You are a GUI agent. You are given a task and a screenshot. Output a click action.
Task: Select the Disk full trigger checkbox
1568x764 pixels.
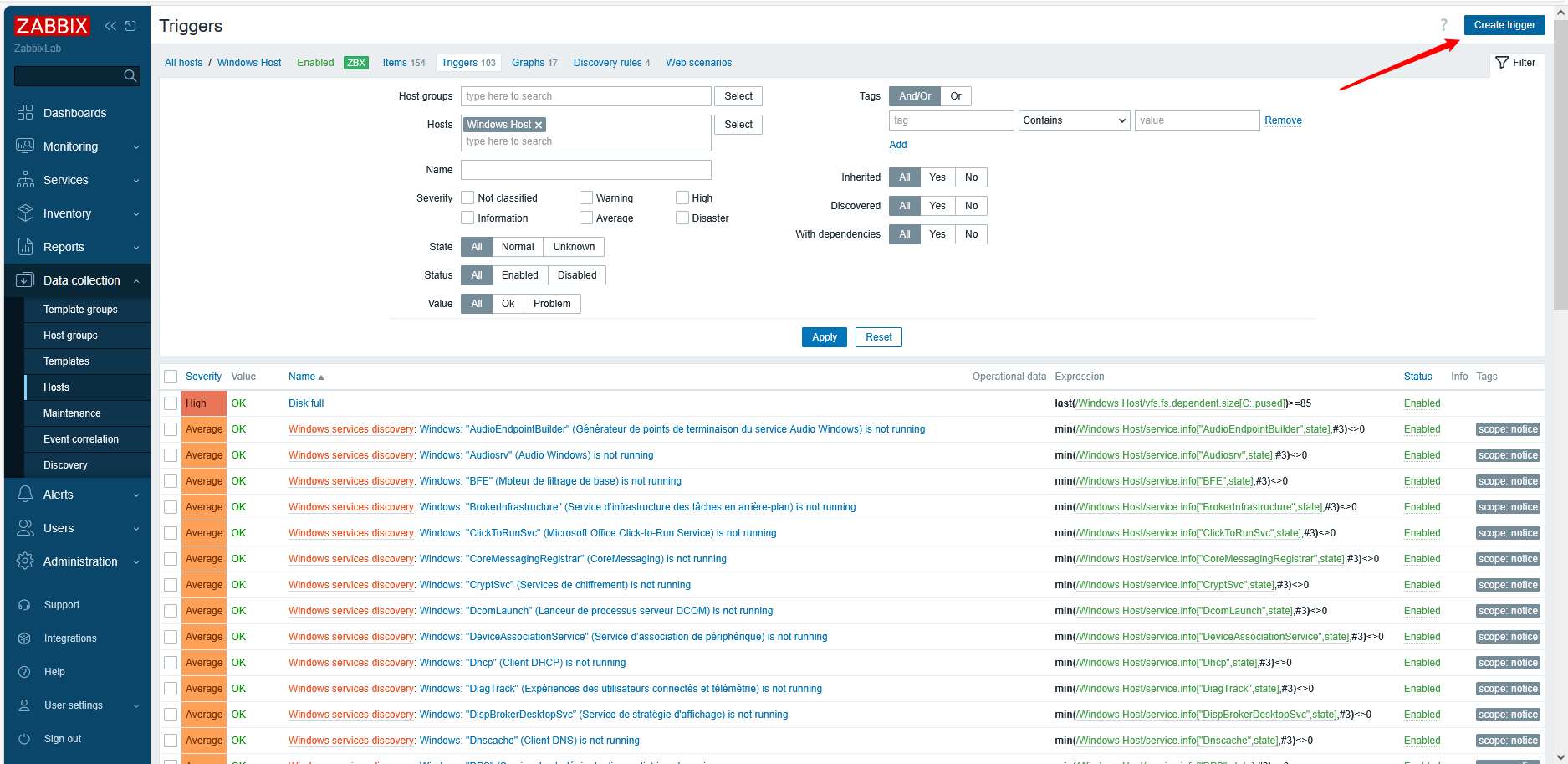point(171,403)
